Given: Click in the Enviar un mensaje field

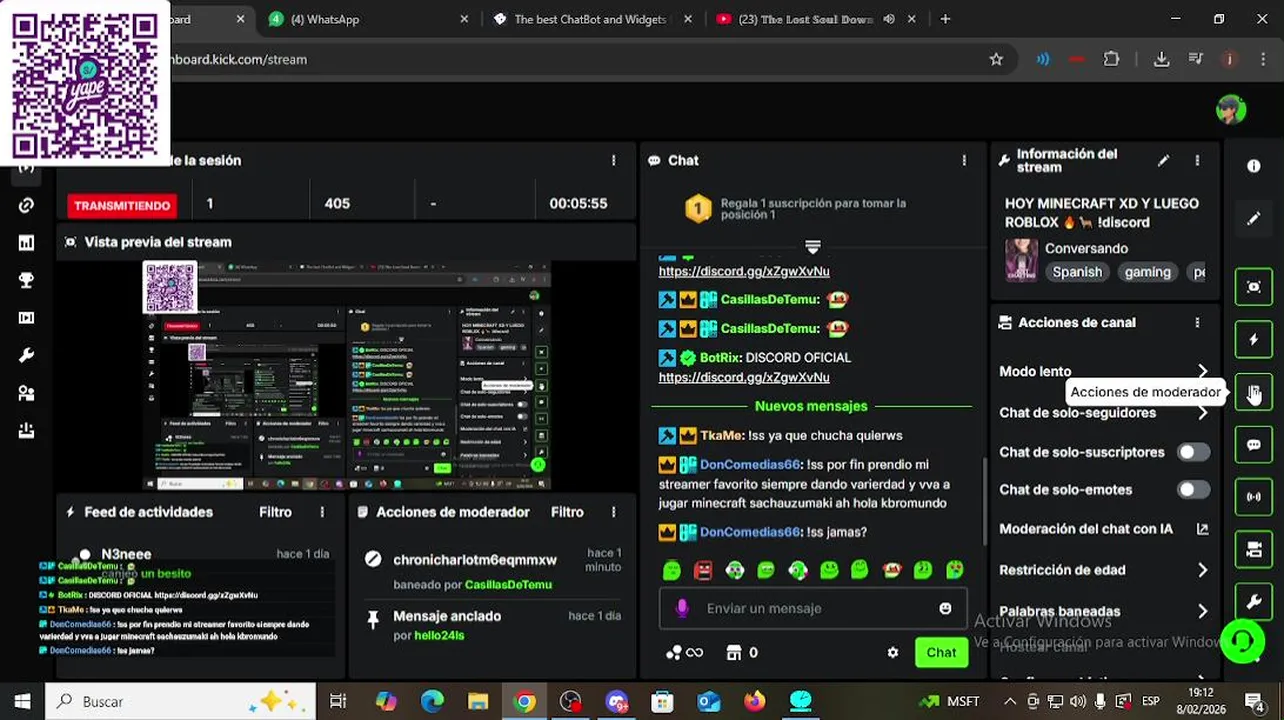Looking at the screenshot, I should pos(812,608).
